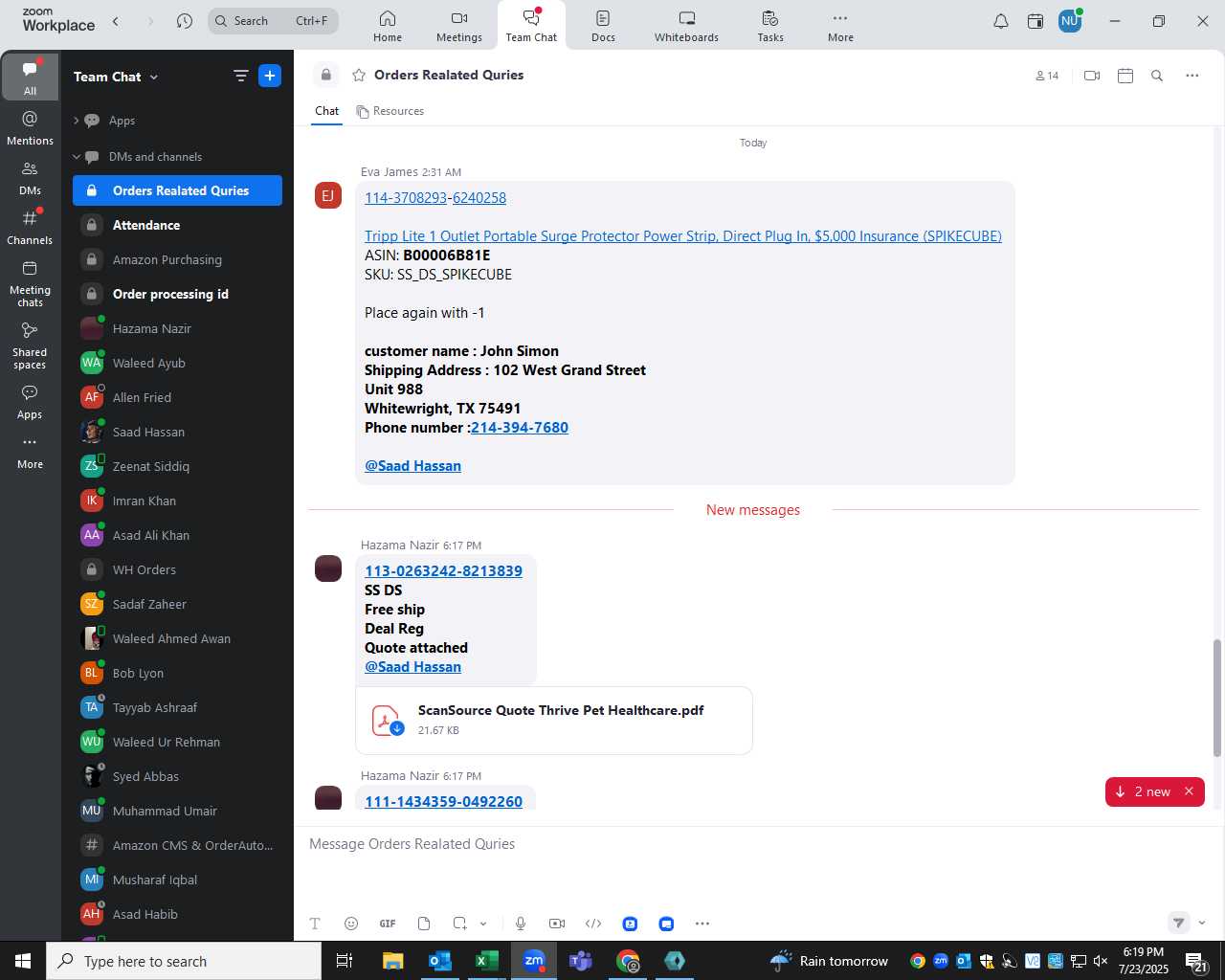Open the Team Chat header dropdown
1225x980 pixels.
pyautogui.click(x=154, y=77)
